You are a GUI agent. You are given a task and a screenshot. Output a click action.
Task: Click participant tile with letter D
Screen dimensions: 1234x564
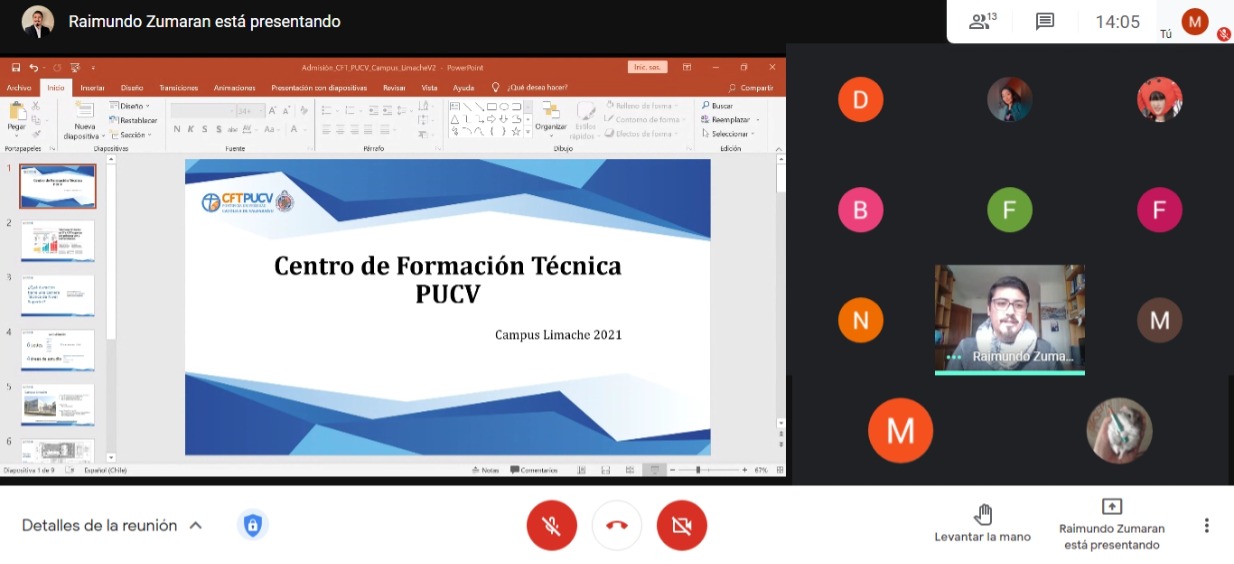click(860, 99)
